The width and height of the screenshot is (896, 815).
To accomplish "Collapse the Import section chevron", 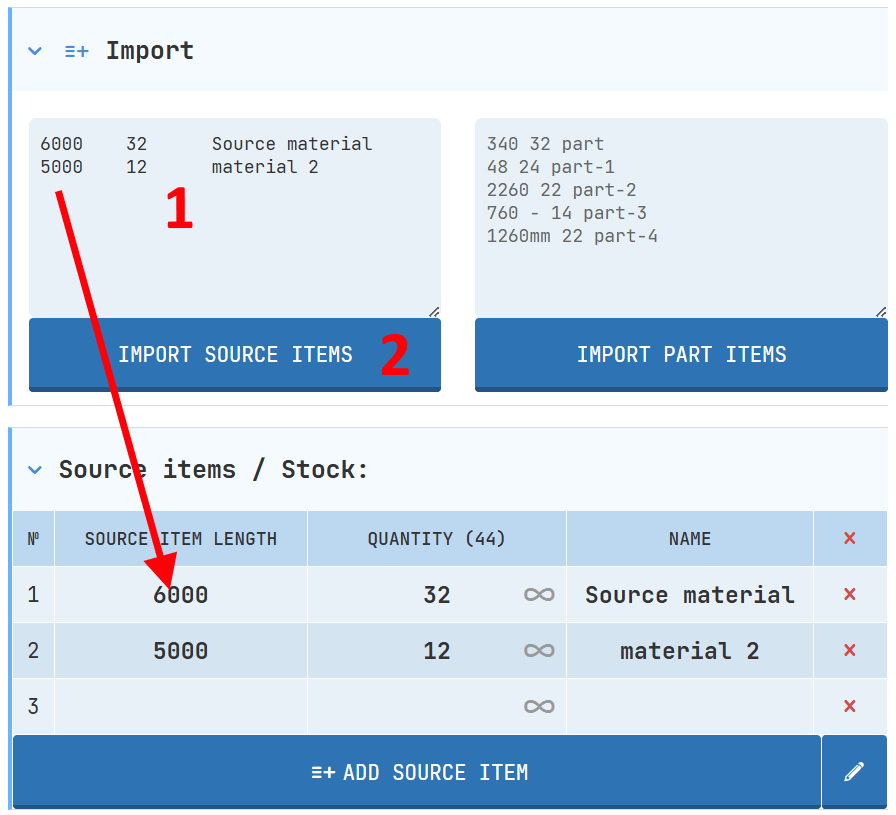I will coord(35,51).
